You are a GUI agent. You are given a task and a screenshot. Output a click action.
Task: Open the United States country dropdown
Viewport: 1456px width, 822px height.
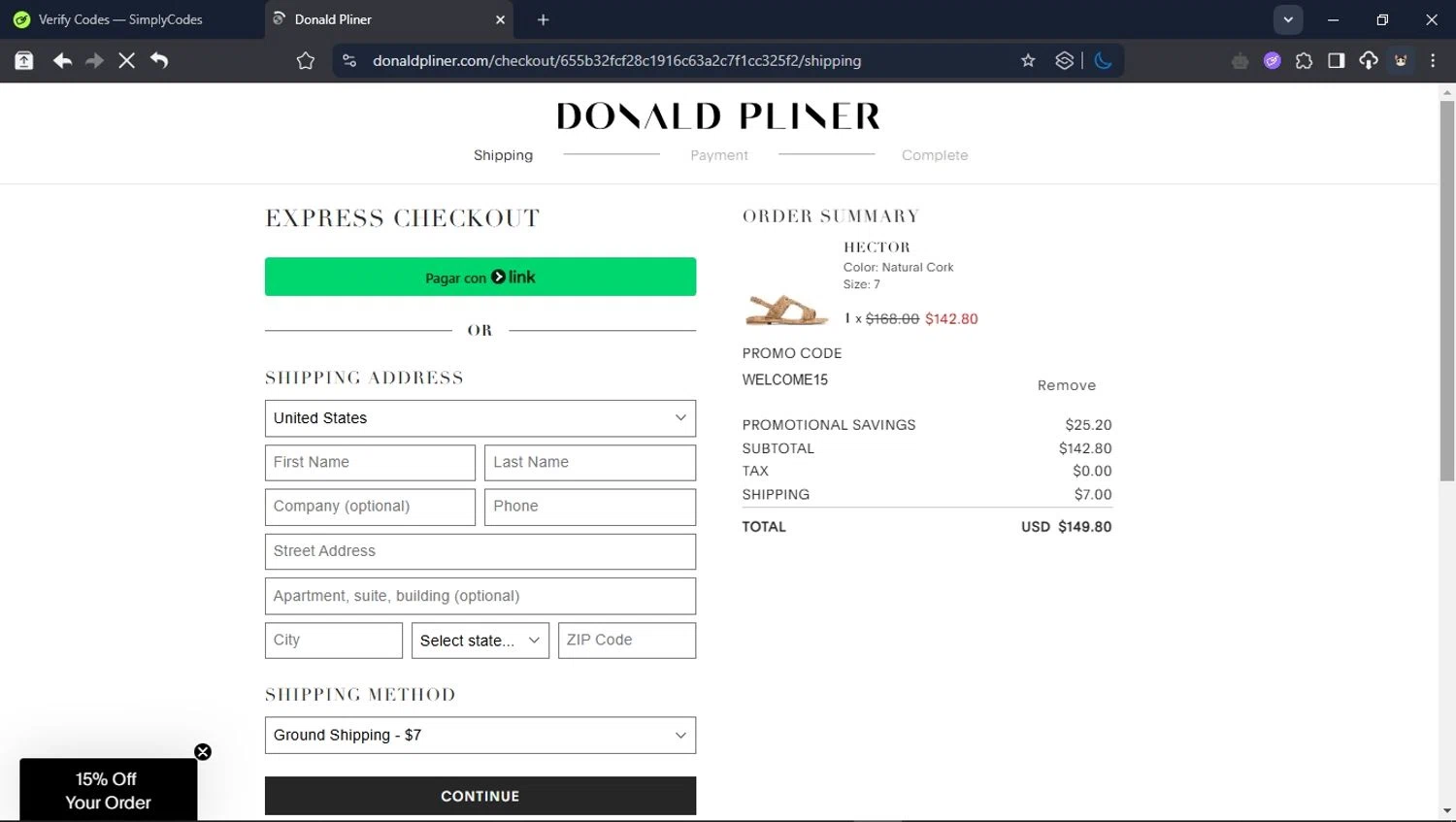point(480,418)
